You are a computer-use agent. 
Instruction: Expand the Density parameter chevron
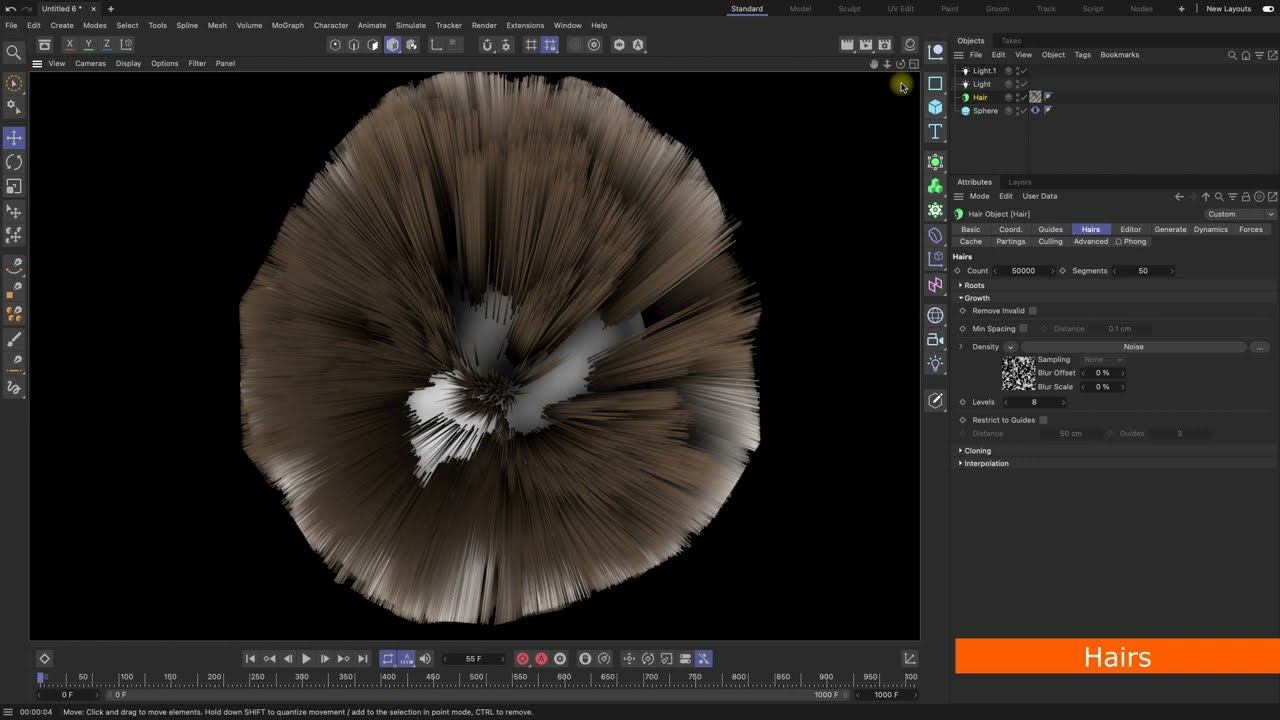click(x=961, y=347)
